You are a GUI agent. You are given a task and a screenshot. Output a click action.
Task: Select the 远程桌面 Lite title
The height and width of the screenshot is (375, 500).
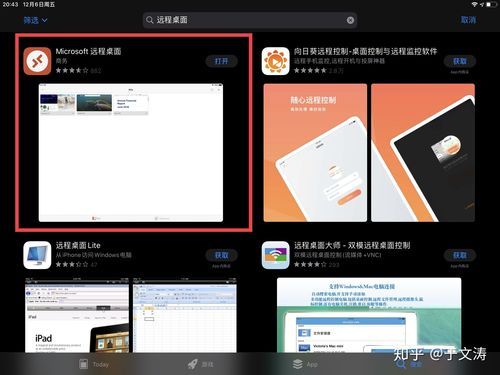[78, 245]
